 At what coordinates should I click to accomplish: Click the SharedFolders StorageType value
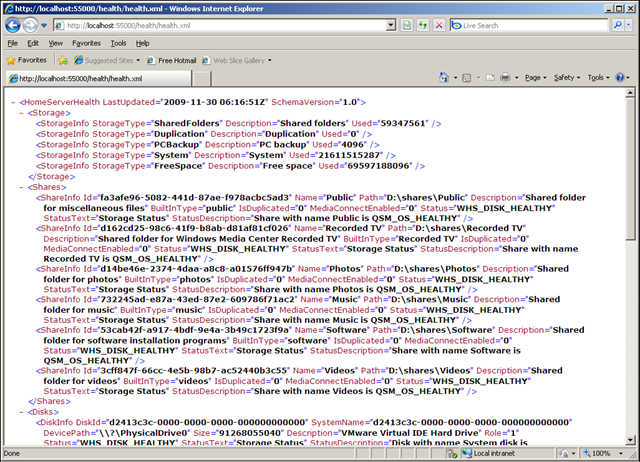(x=187, y=123)
